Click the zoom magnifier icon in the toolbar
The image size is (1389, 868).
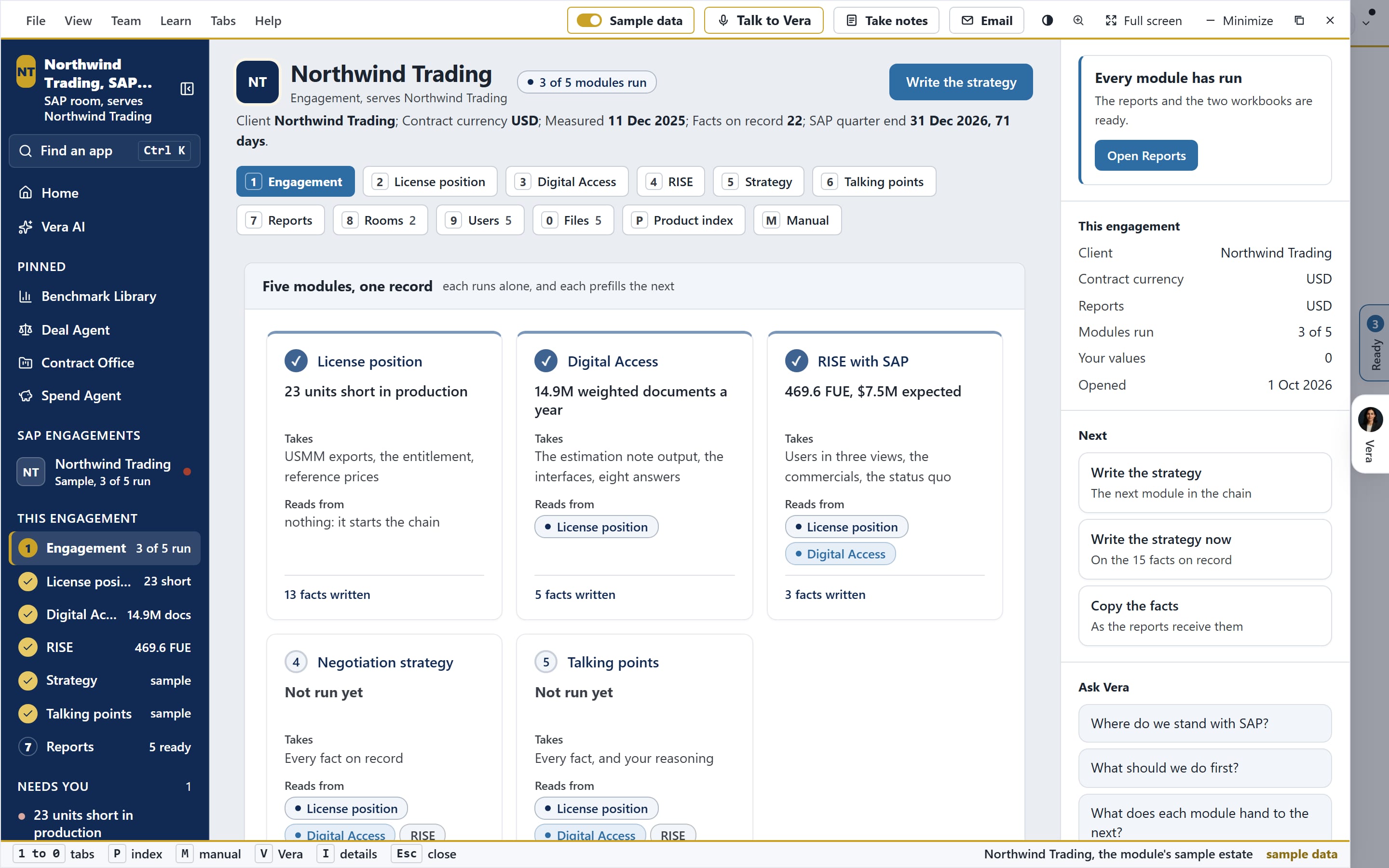[1078, 21]
